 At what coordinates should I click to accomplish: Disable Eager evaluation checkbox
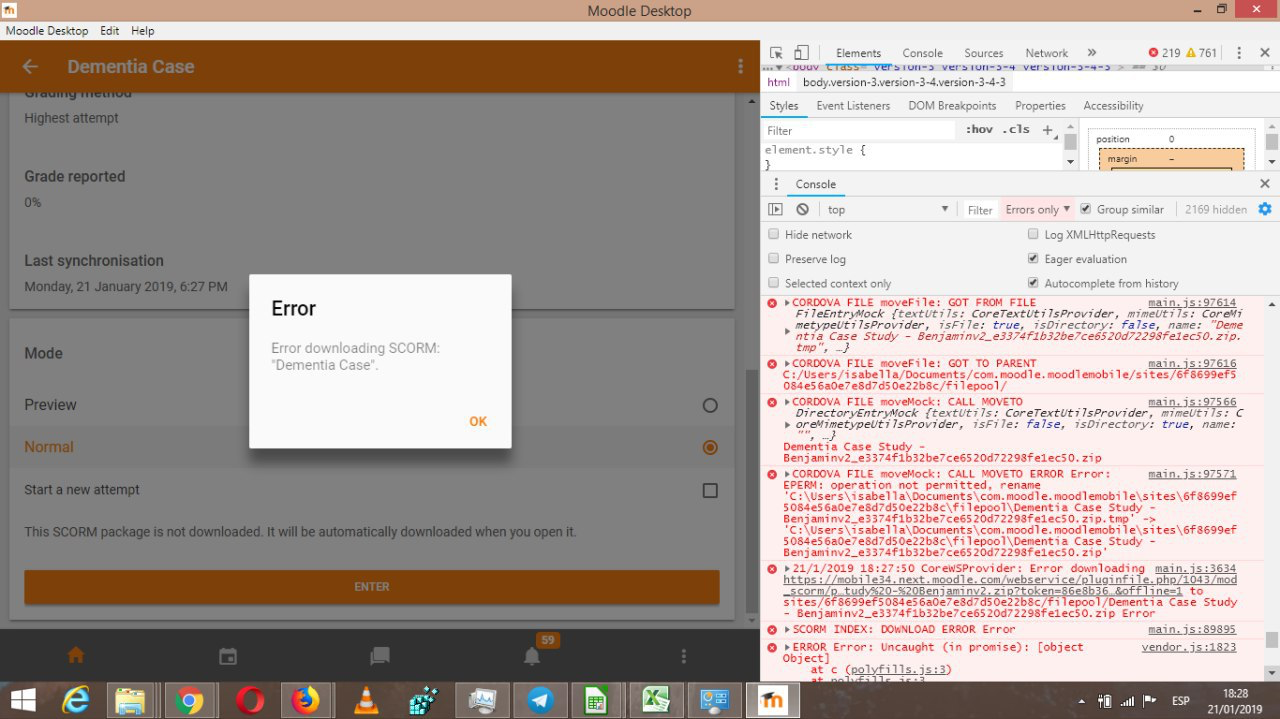coord(1033,259)
